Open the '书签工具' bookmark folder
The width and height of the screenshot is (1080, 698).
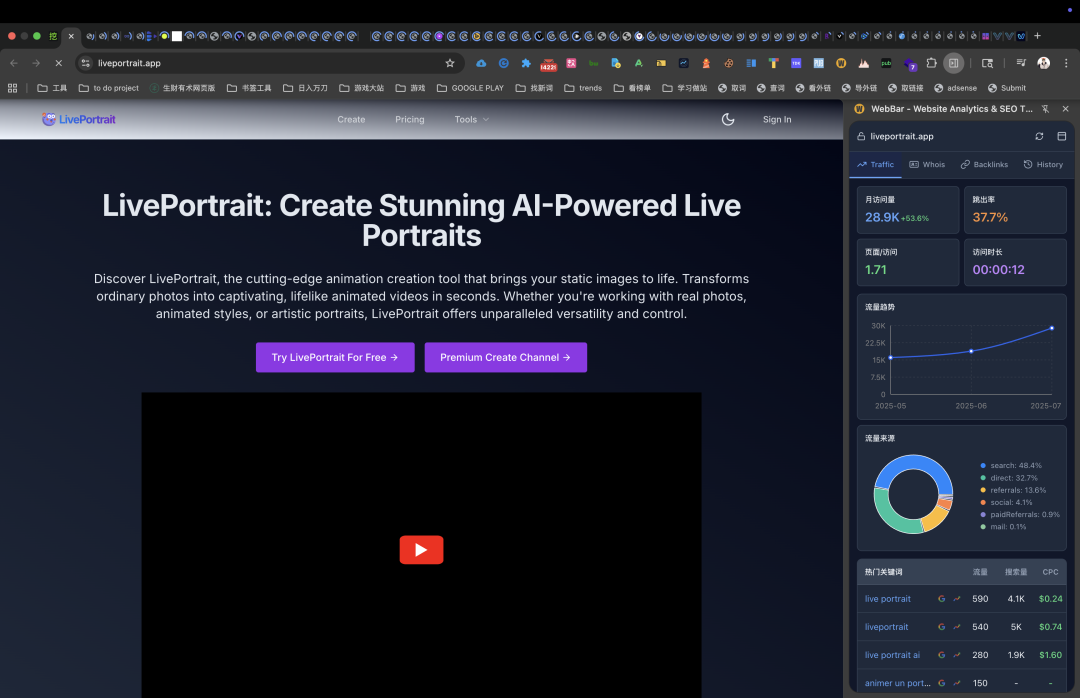click(249, 88)
